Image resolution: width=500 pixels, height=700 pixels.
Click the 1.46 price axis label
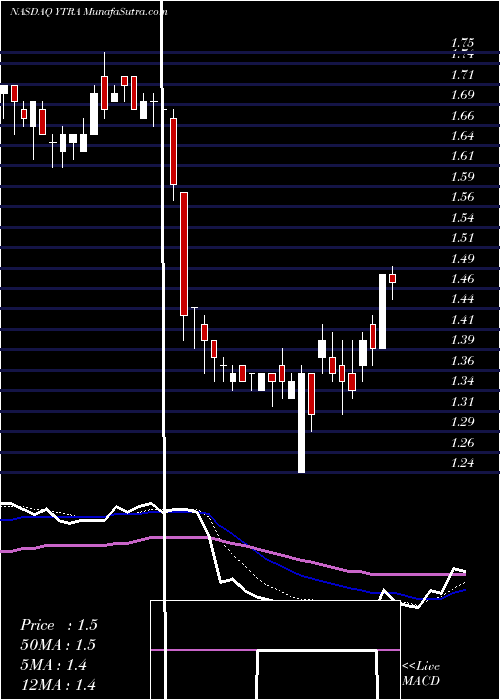coord(462,279)
